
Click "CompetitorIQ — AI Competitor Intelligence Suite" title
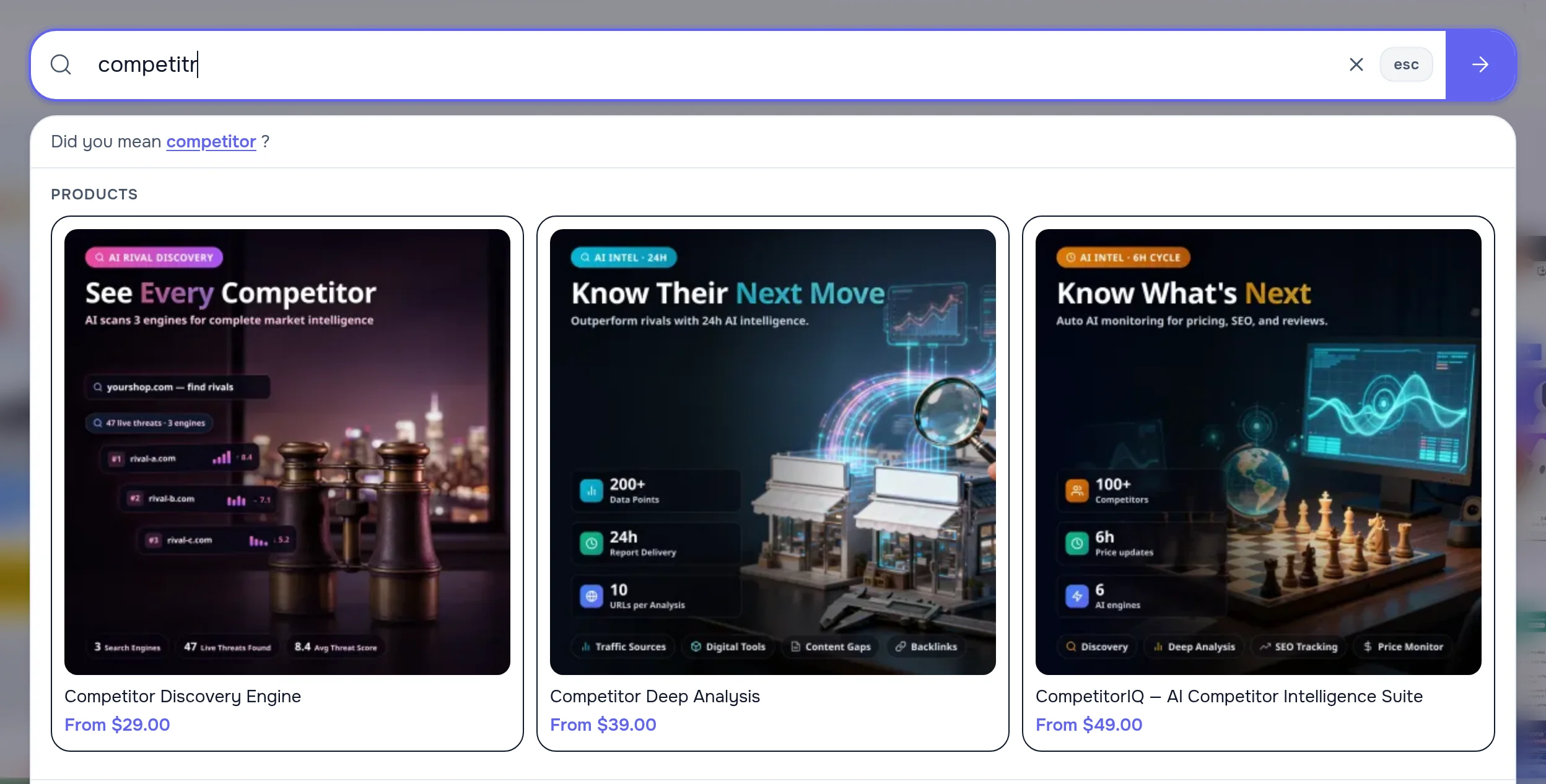(x=1229, y=697)
